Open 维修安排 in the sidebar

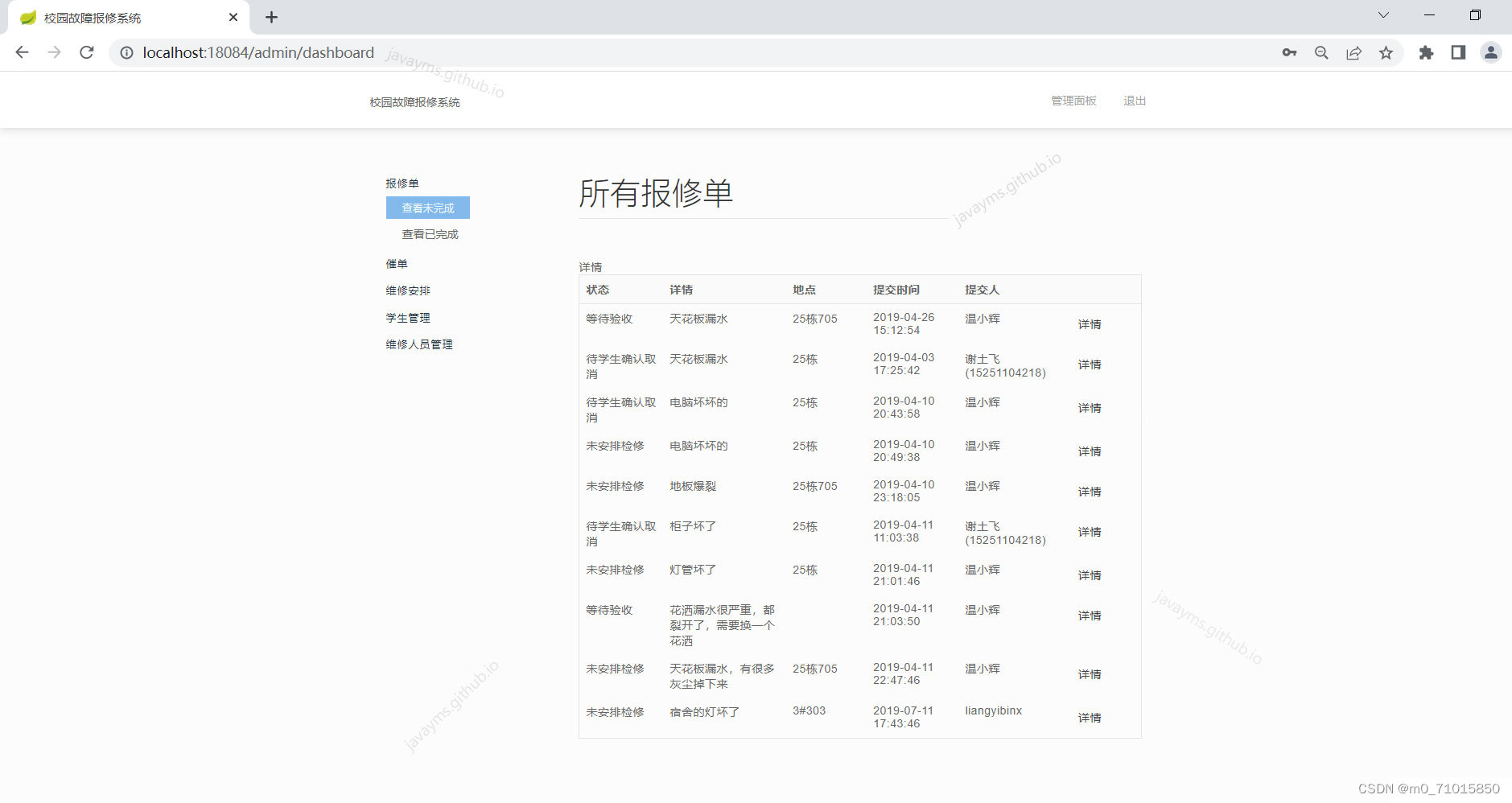point(408,290)
